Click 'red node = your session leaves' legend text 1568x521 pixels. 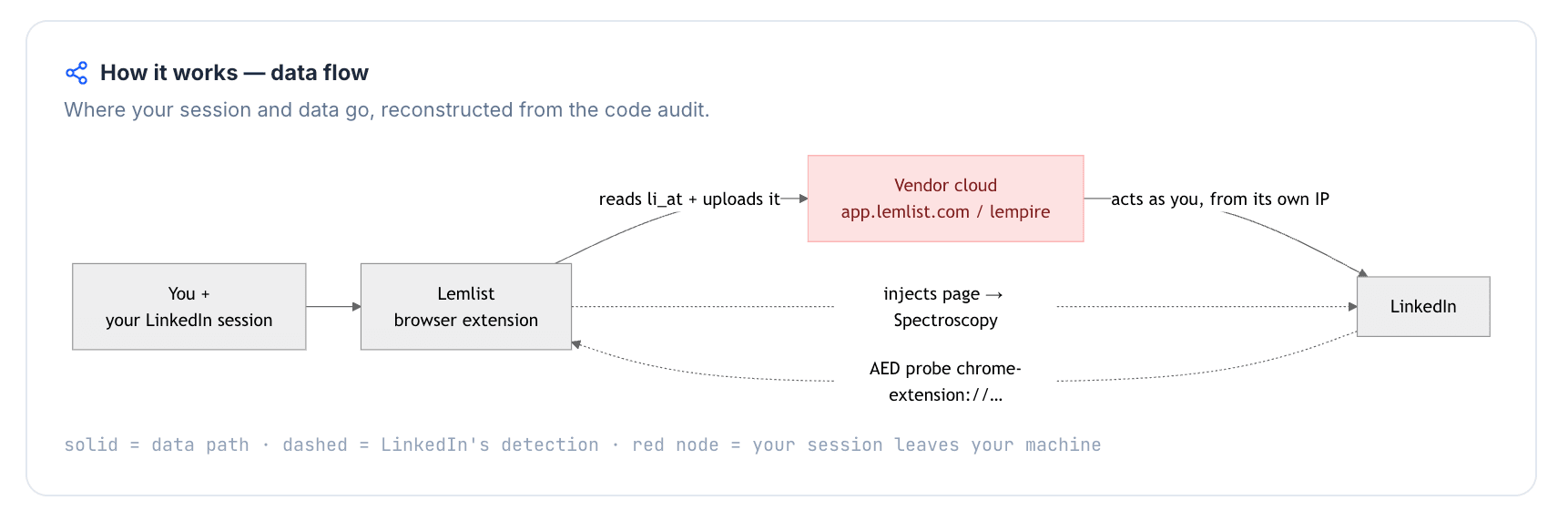coord(795,444)
